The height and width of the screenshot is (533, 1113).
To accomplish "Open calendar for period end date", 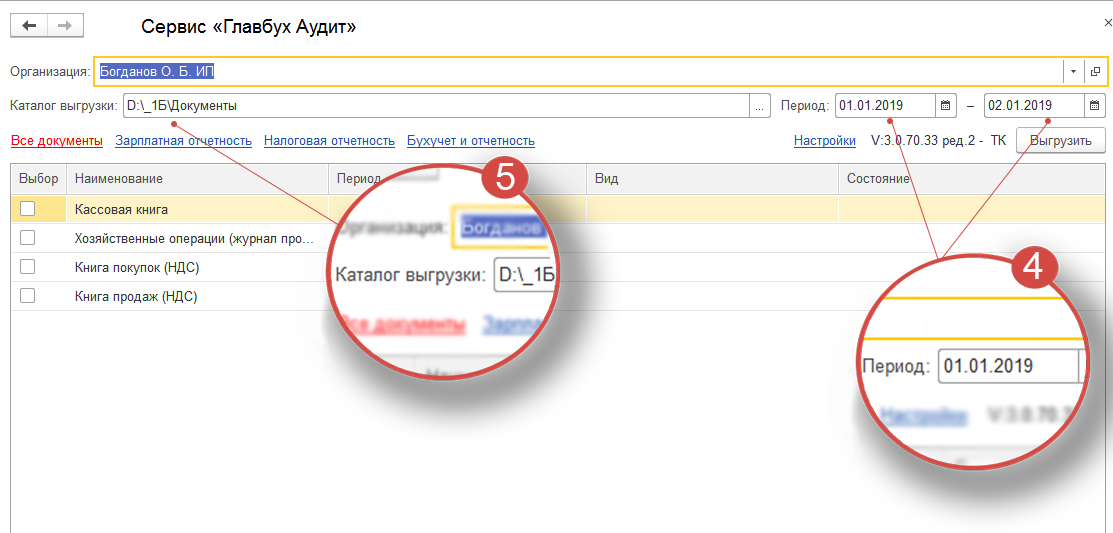I will [1094, 105].
